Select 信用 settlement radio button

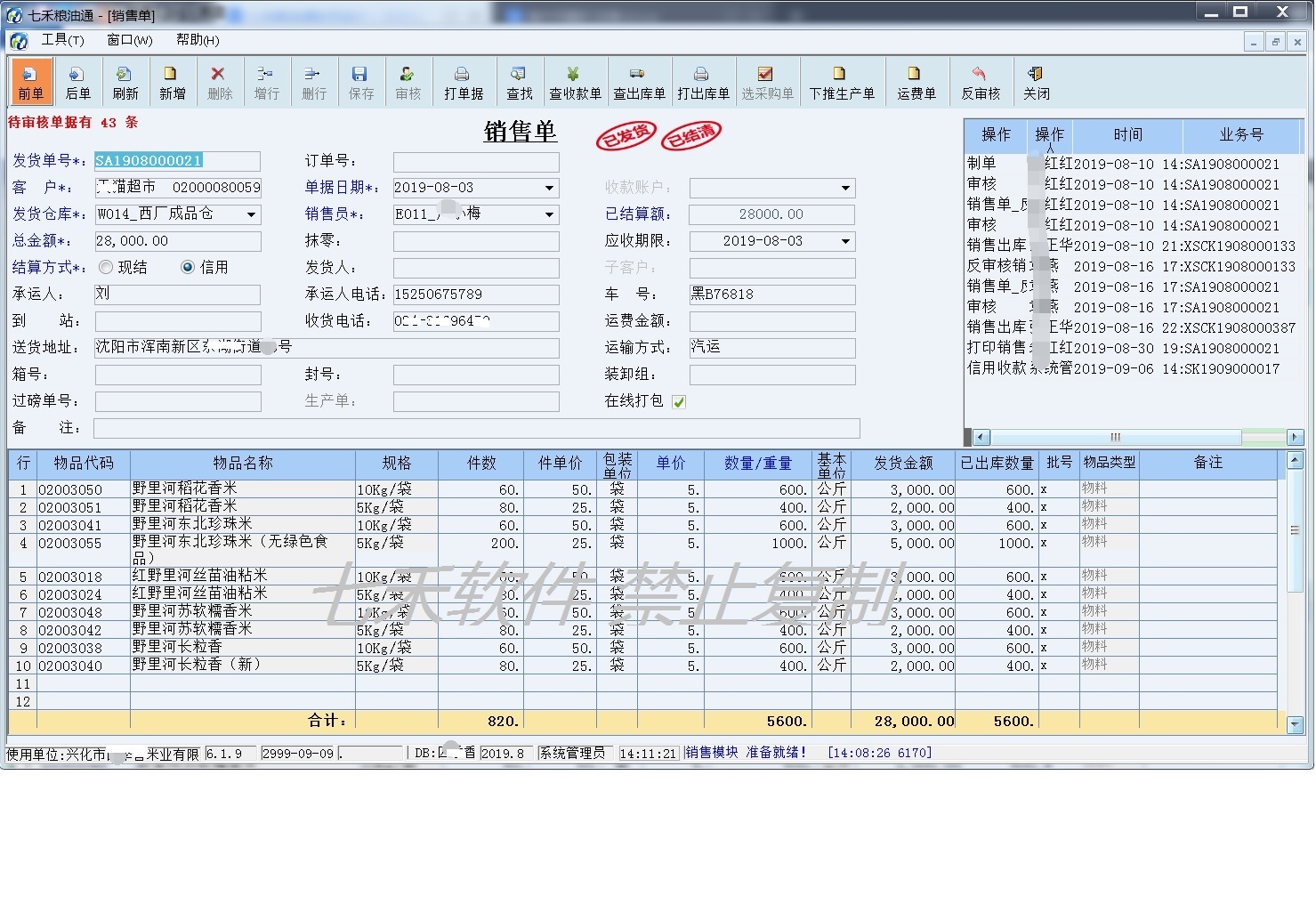[x=188, y=267]
